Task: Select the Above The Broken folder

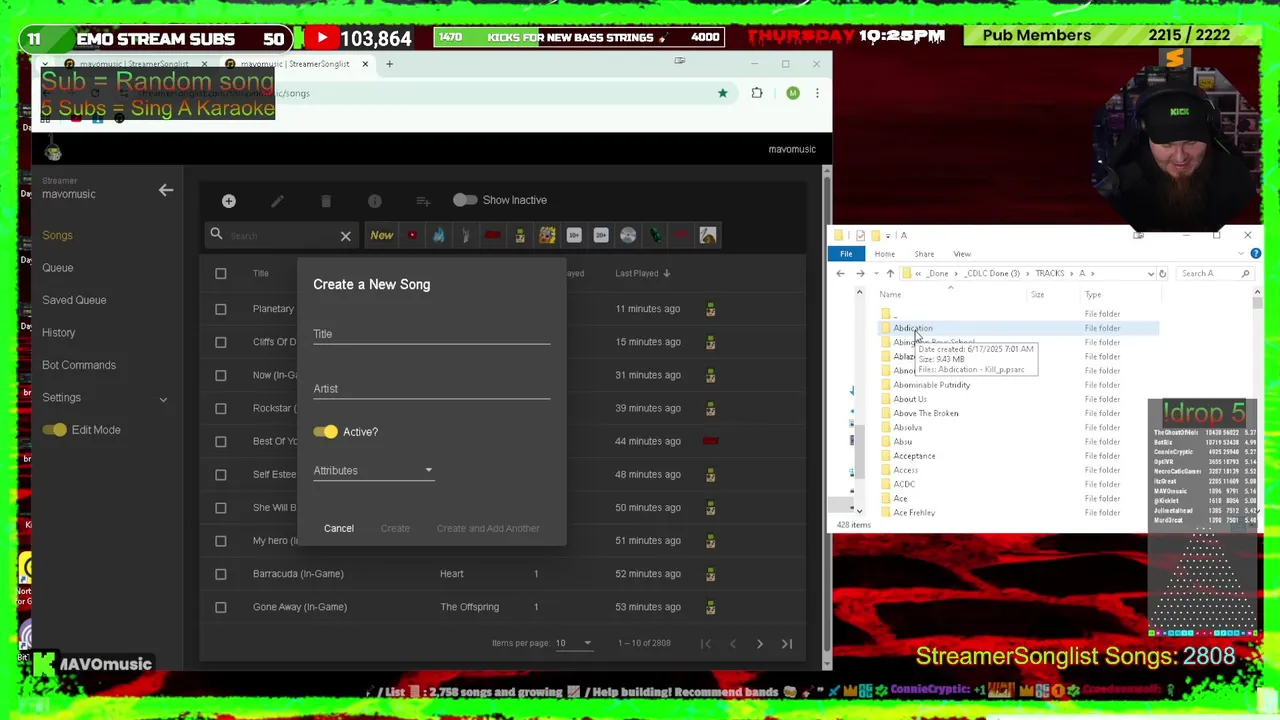Action: pos(925,413)
